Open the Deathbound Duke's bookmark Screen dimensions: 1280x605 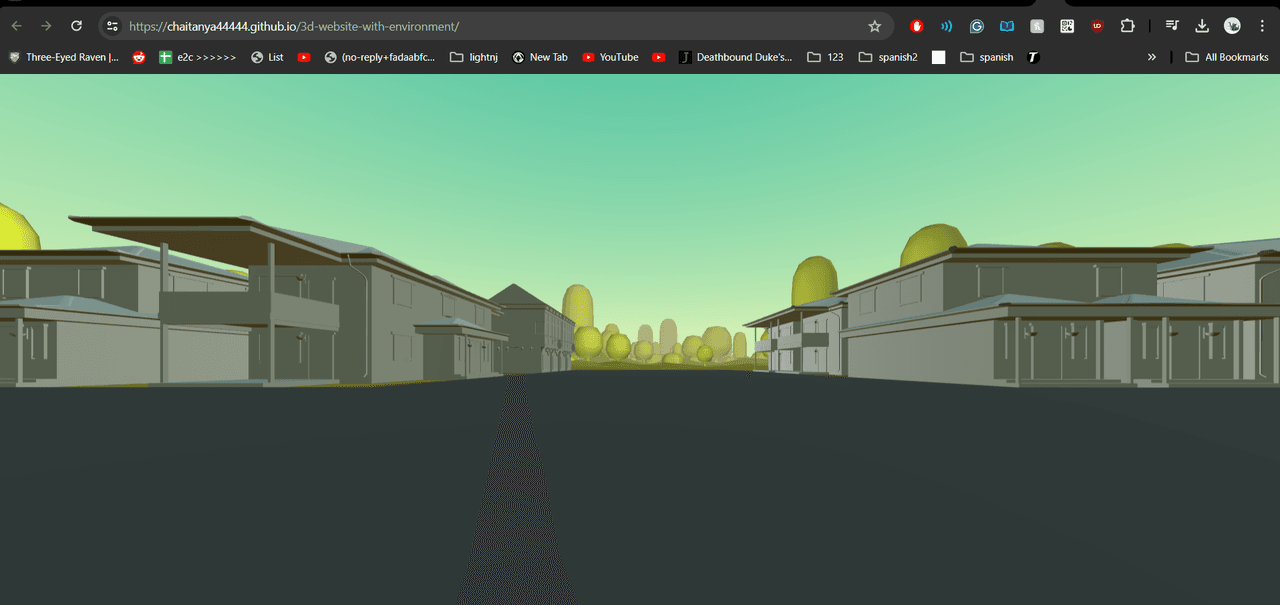(x=735, y=57)
